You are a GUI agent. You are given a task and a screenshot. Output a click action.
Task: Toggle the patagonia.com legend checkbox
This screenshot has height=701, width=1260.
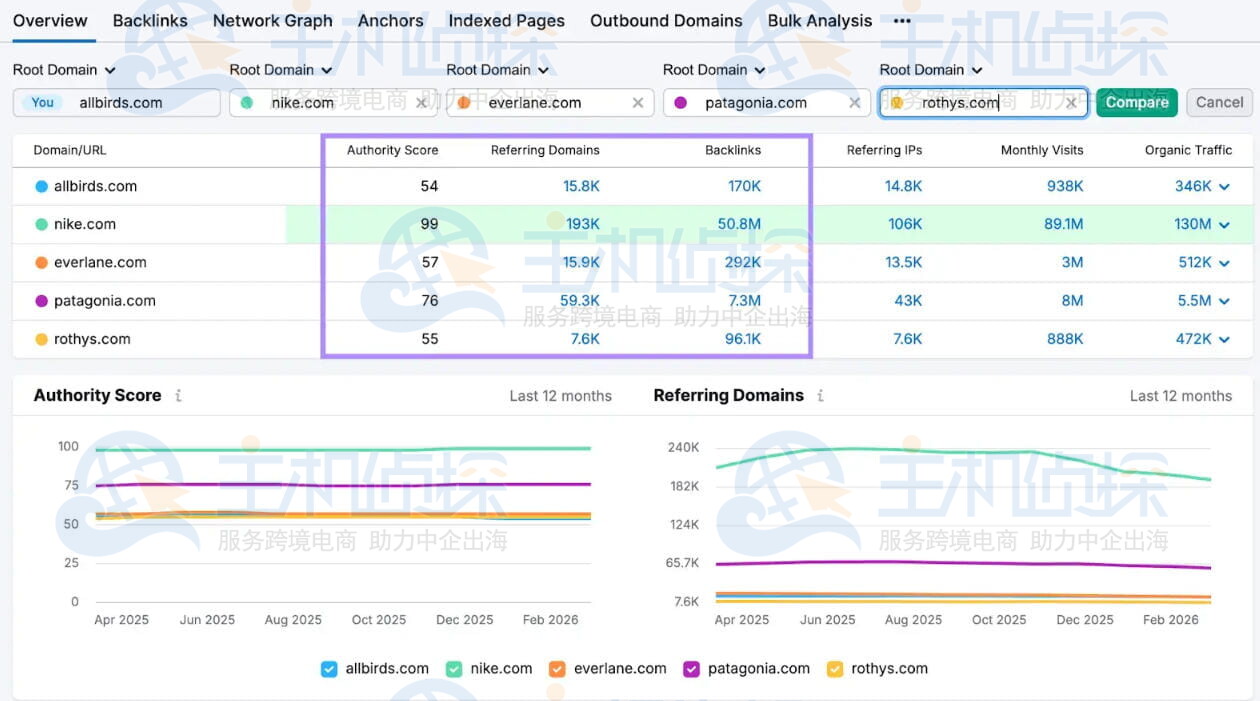coord(691,669)
